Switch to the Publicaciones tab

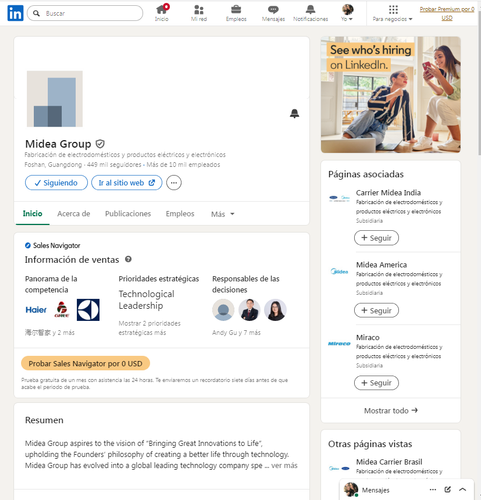pyautogui.click(x=128, y=214)
